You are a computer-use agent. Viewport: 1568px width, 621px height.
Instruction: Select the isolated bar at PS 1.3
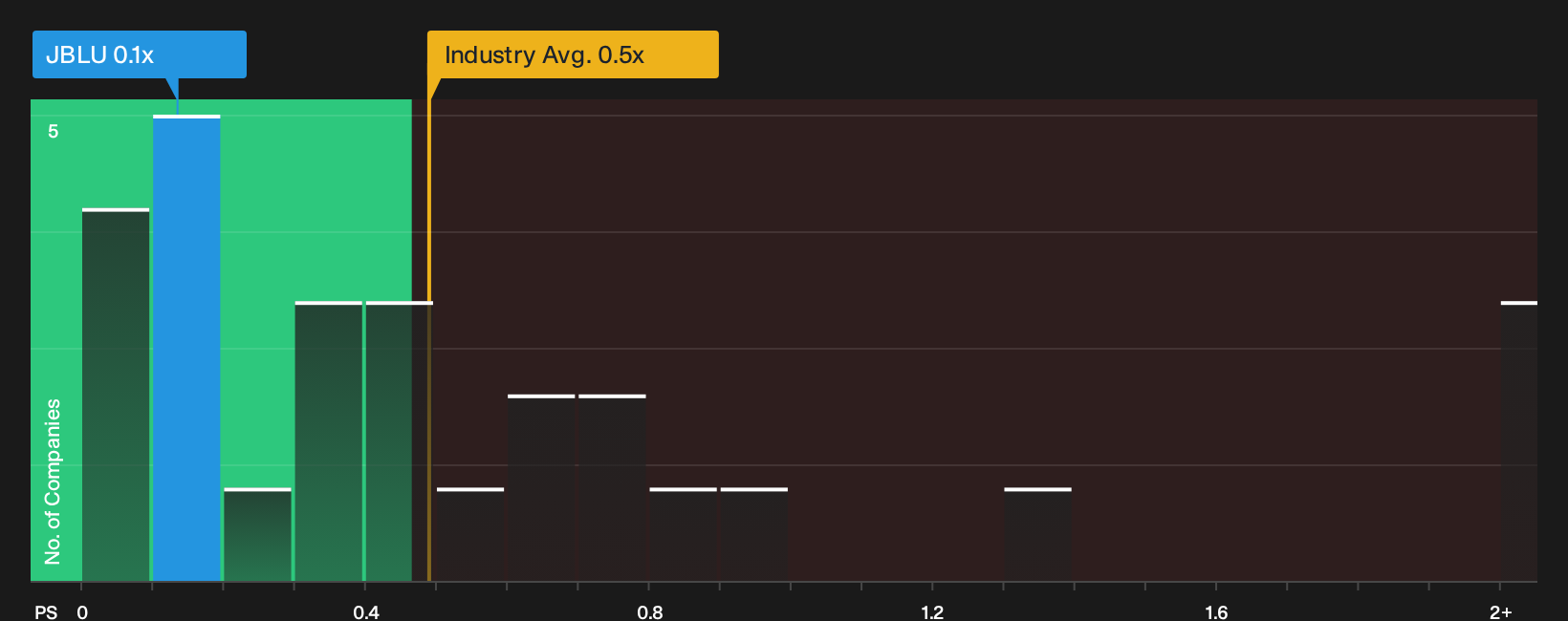1037,534
